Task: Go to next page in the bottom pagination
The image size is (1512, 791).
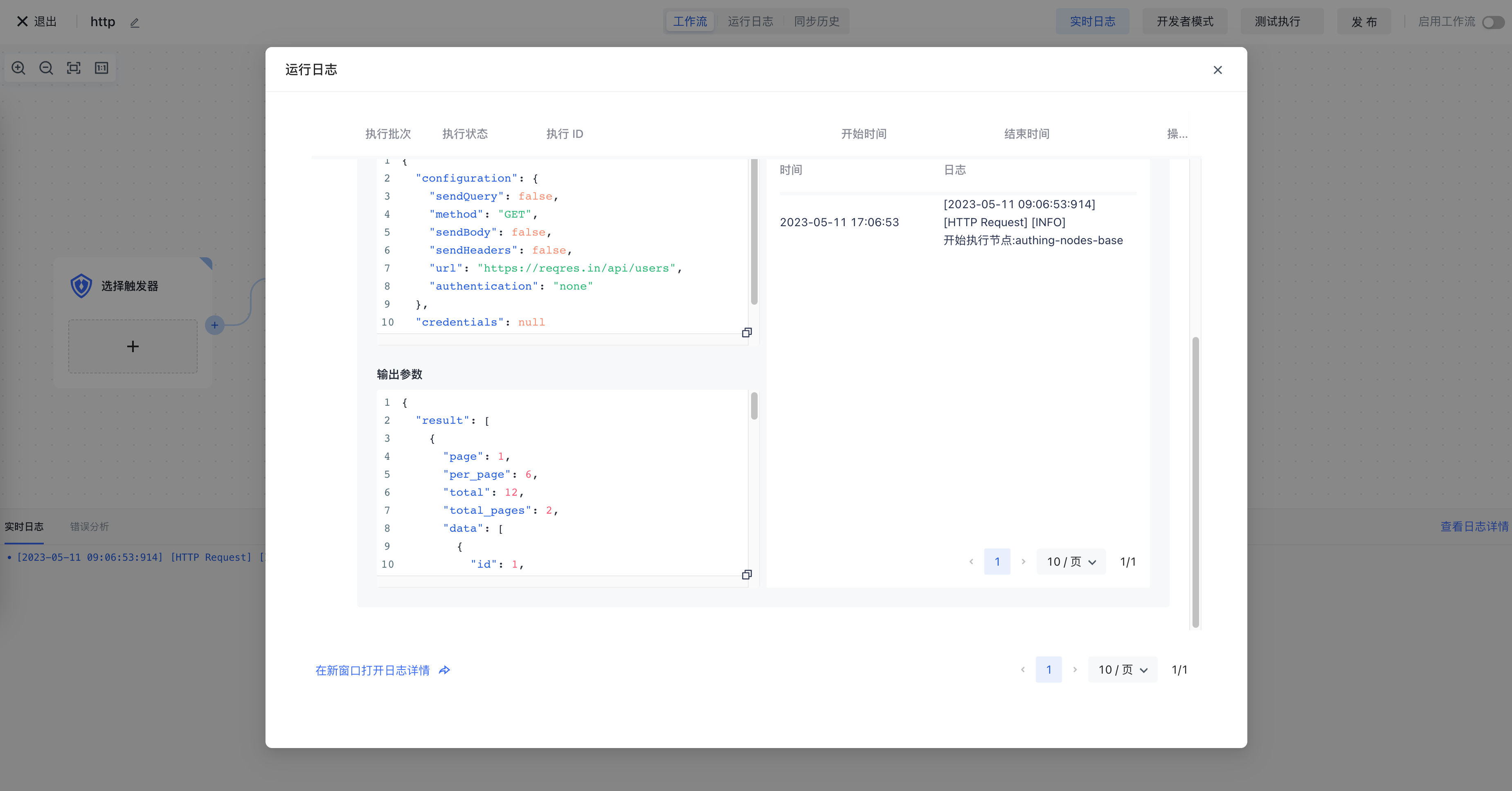Action: (1075, 670)
